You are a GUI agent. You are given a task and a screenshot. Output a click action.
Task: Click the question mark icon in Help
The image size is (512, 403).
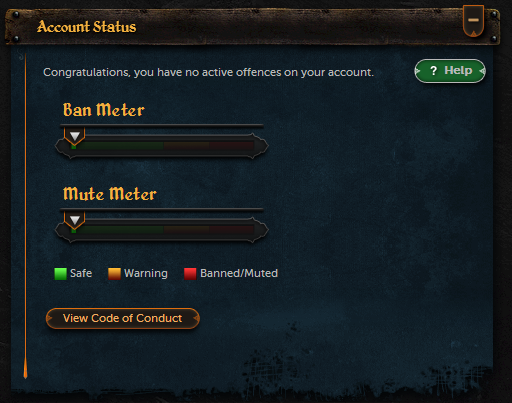[433, 71]
